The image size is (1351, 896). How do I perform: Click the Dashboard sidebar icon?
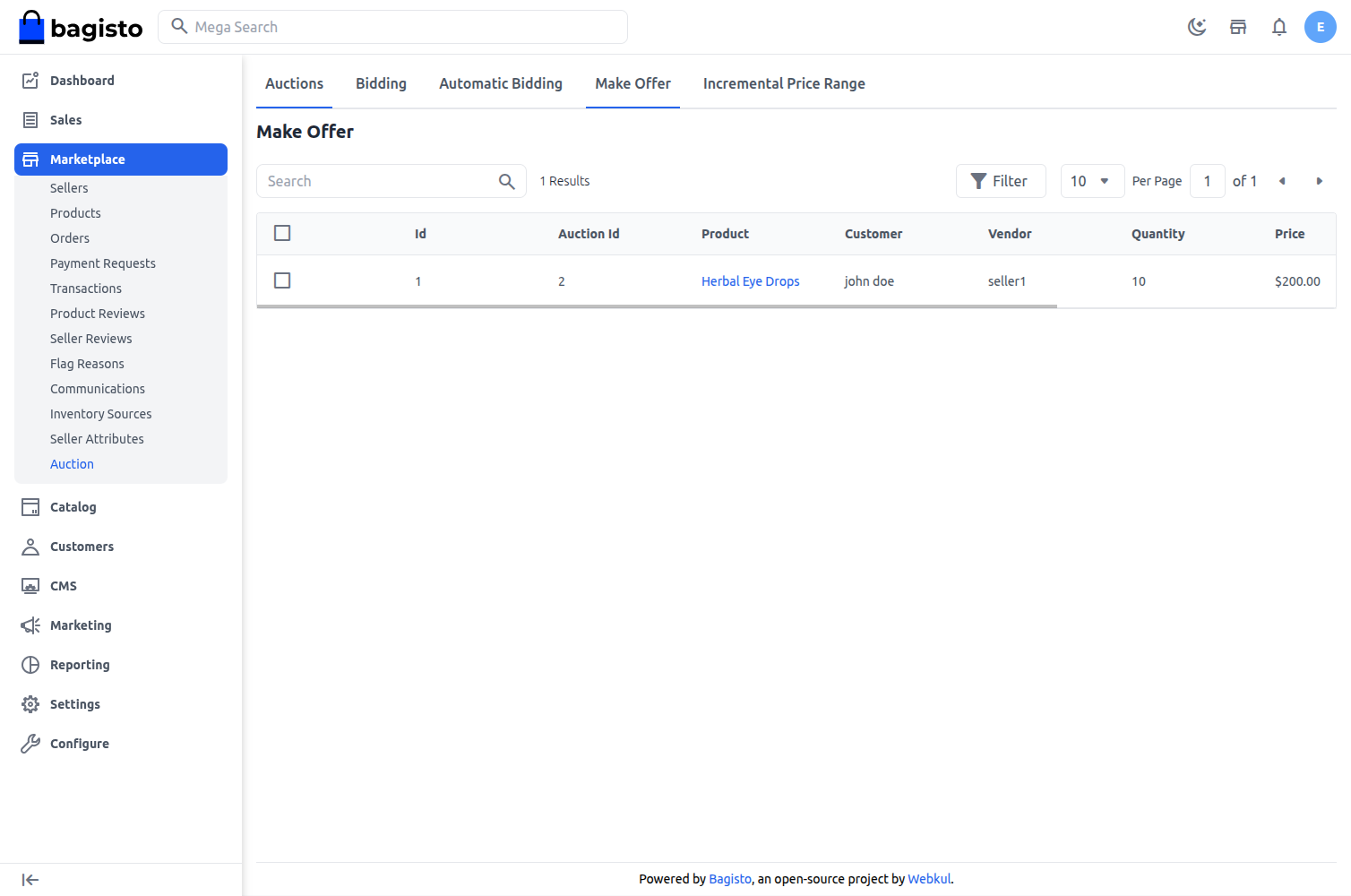coord(30,81)
